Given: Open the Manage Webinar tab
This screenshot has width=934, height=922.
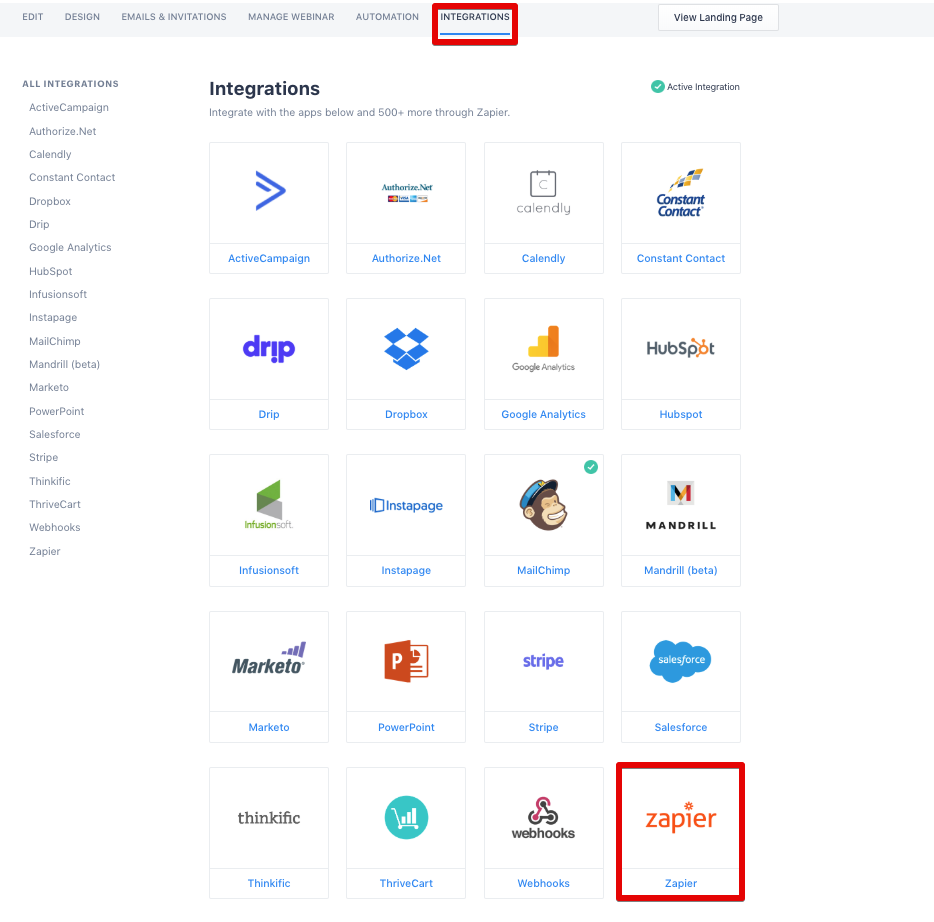Looking at the screenshot, I should [291, 17].
